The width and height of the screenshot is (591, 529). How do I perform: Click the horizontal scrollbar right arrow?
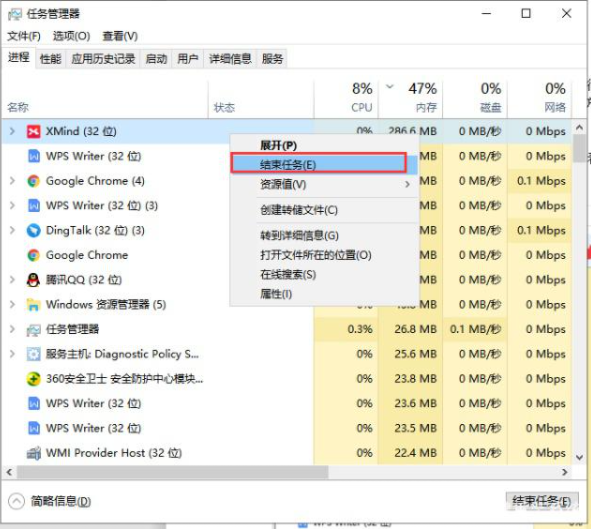(x=565, y=472)
